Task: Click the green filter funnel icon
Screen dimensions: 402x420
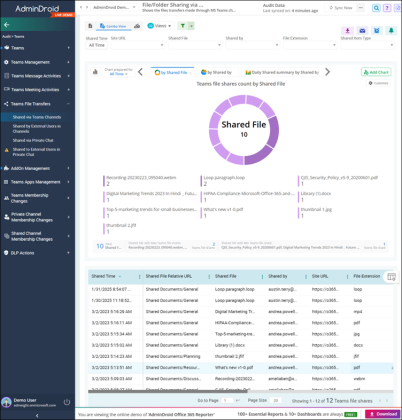Action: [183, 26]
